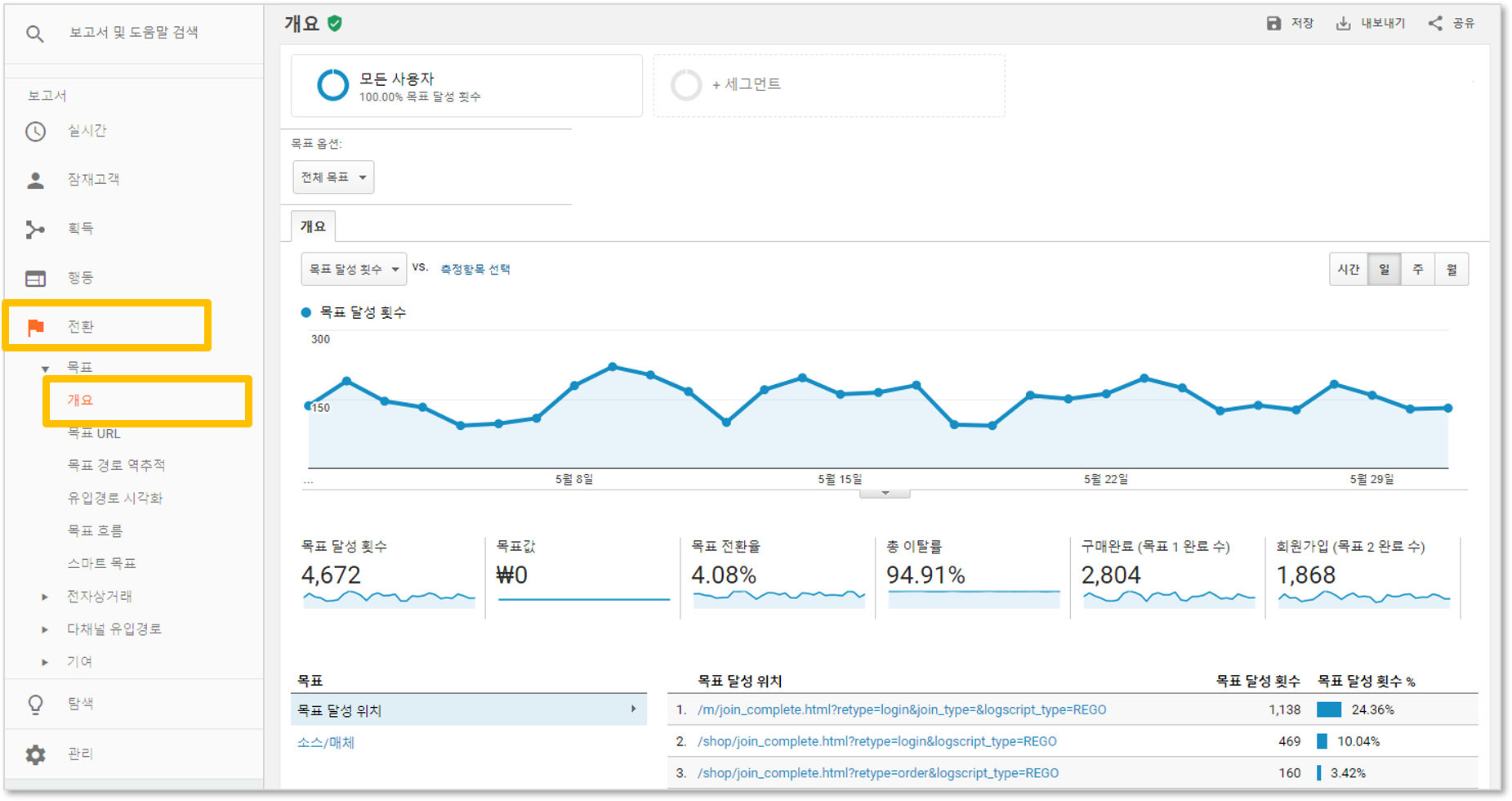Switch chart granularity to 주 (week)
1512x801 pixels.
pos(1417,269)
